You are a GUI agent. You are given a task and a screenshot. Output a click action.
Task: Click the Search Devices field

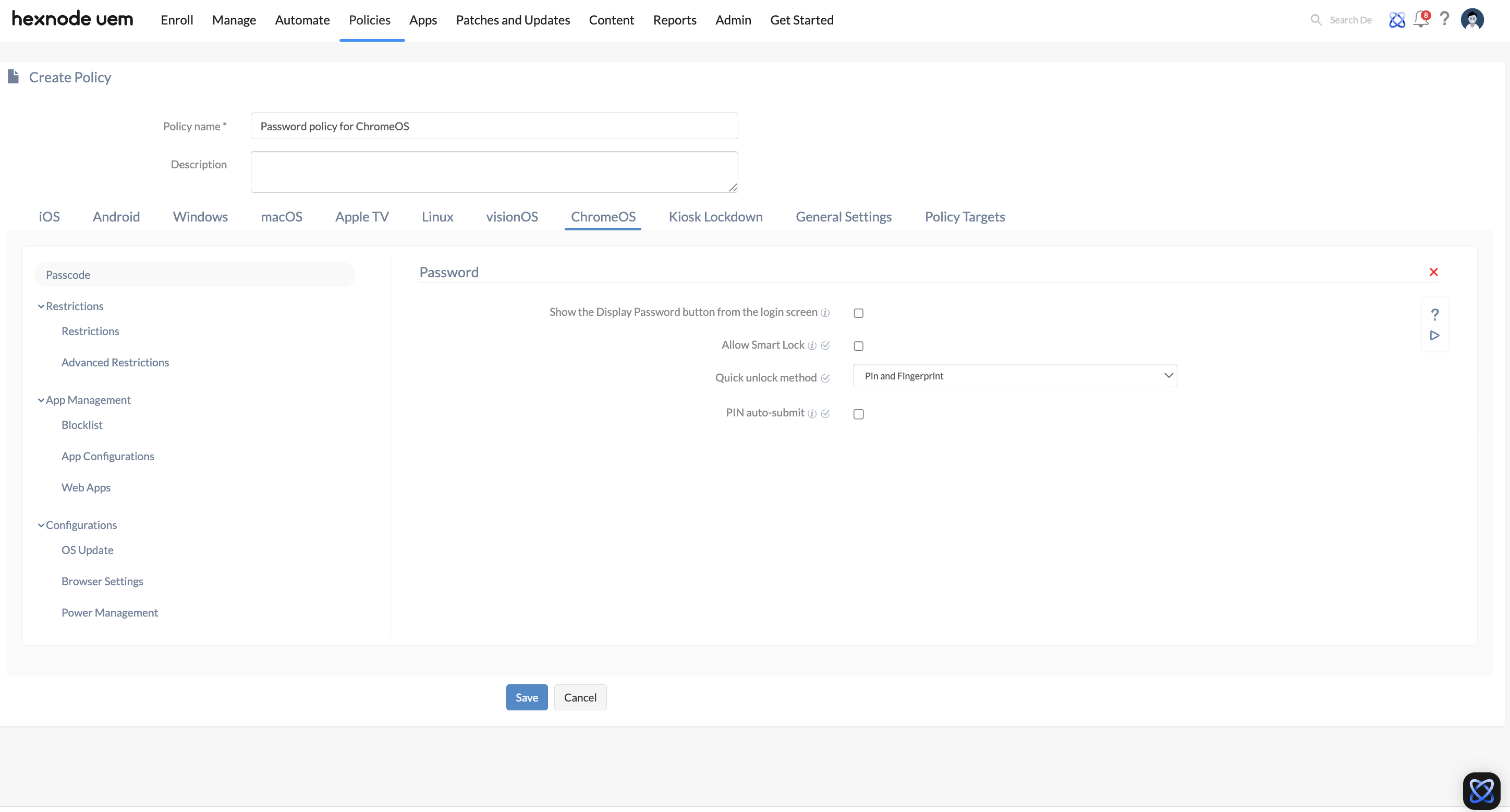1350,20
